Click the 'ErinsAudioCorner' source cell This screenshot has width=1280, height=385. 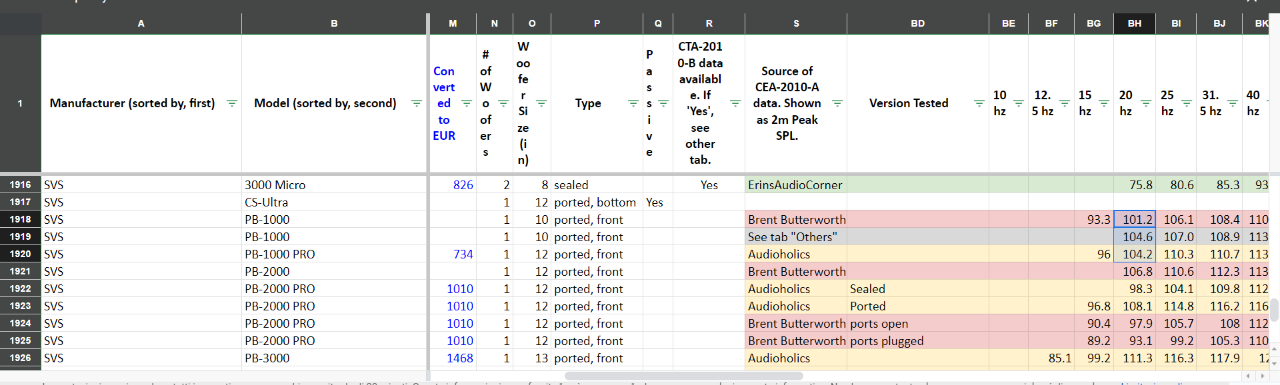pyautogui.click(x=796, y=185)
